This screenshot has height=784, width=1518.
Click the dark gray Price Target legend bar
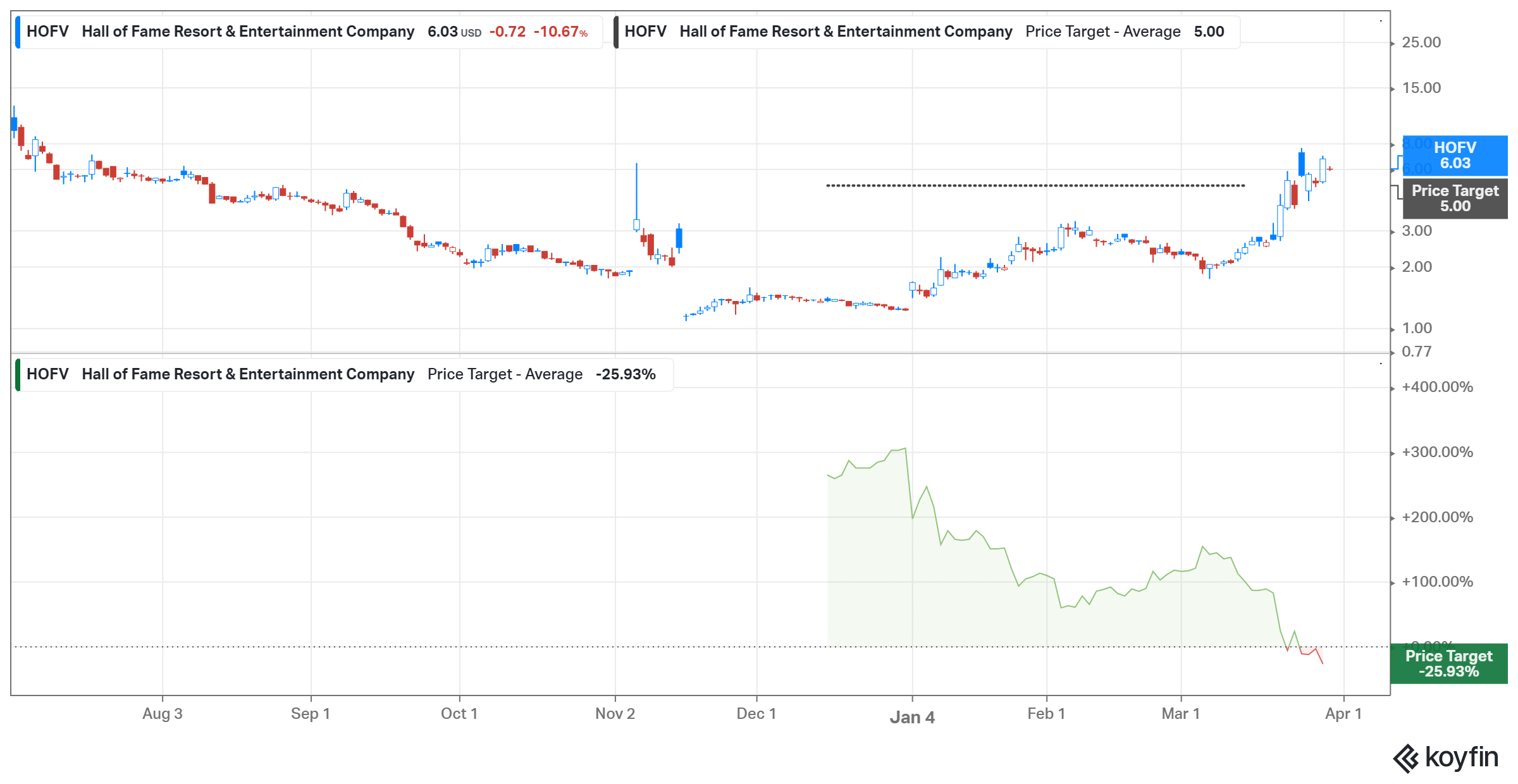coord(616,32)
